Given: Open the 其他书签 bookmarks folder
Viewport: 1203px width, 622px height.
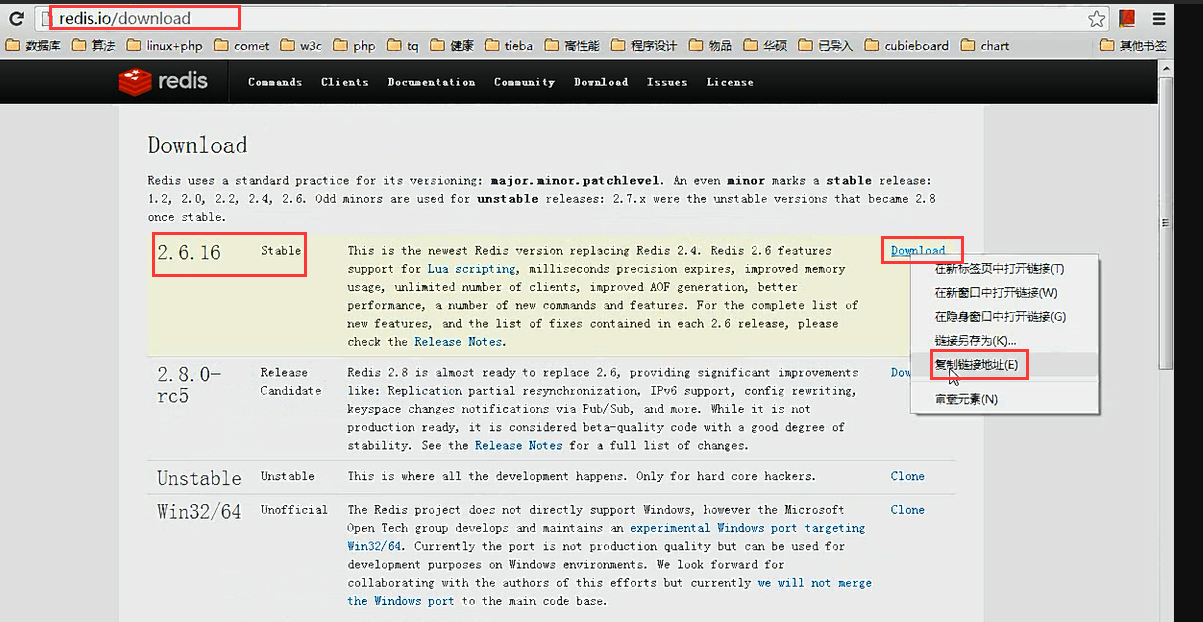Looking at the screenshot, I should coord(1133,45).
